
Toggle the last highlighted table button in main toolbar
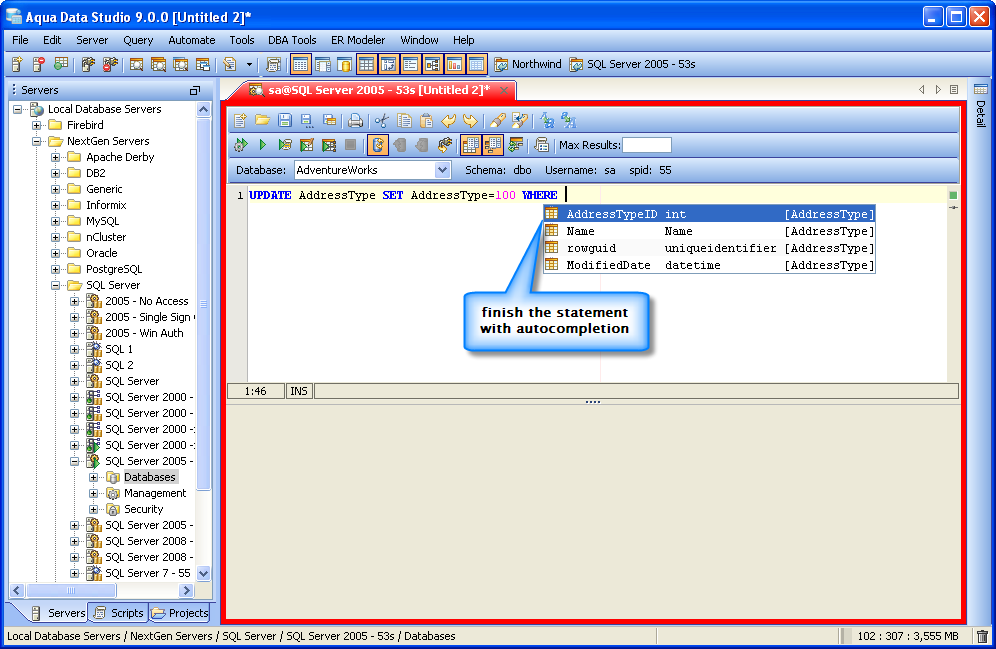[x=476, y=64]
